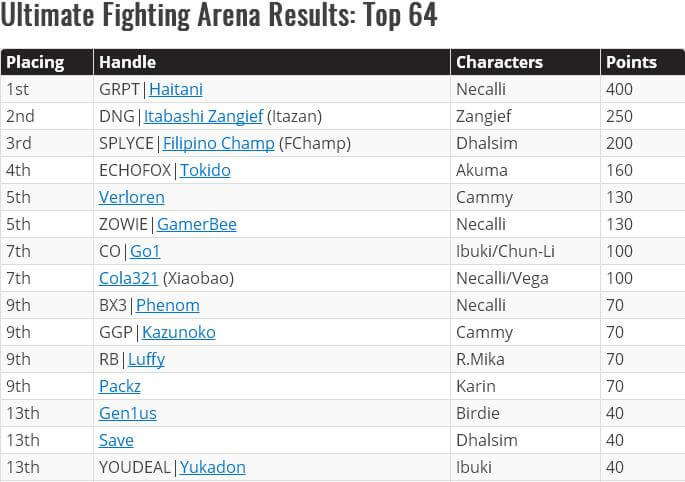Follow the Yukadon link
Image resolution: width=685 pixels, height=482 pixels.
[x=213, y=467]
